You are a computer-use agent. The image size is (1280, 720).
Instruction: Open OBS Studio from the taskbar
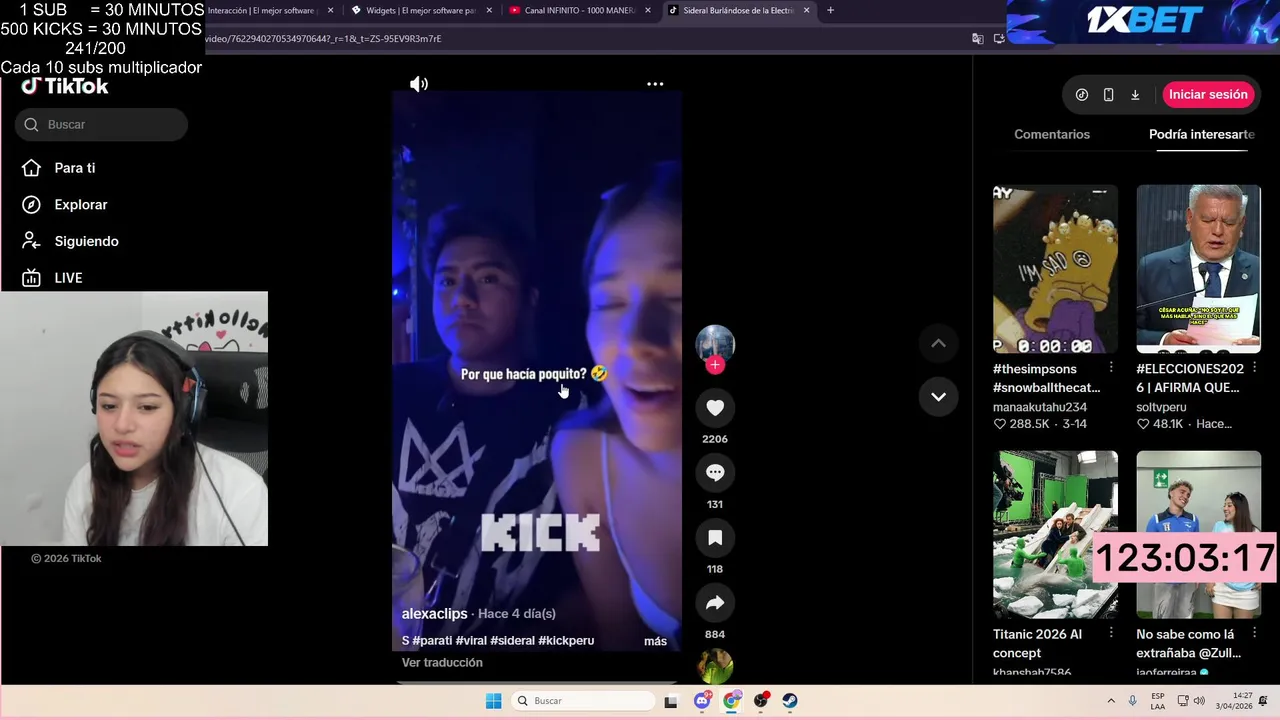tap(761, 700)
